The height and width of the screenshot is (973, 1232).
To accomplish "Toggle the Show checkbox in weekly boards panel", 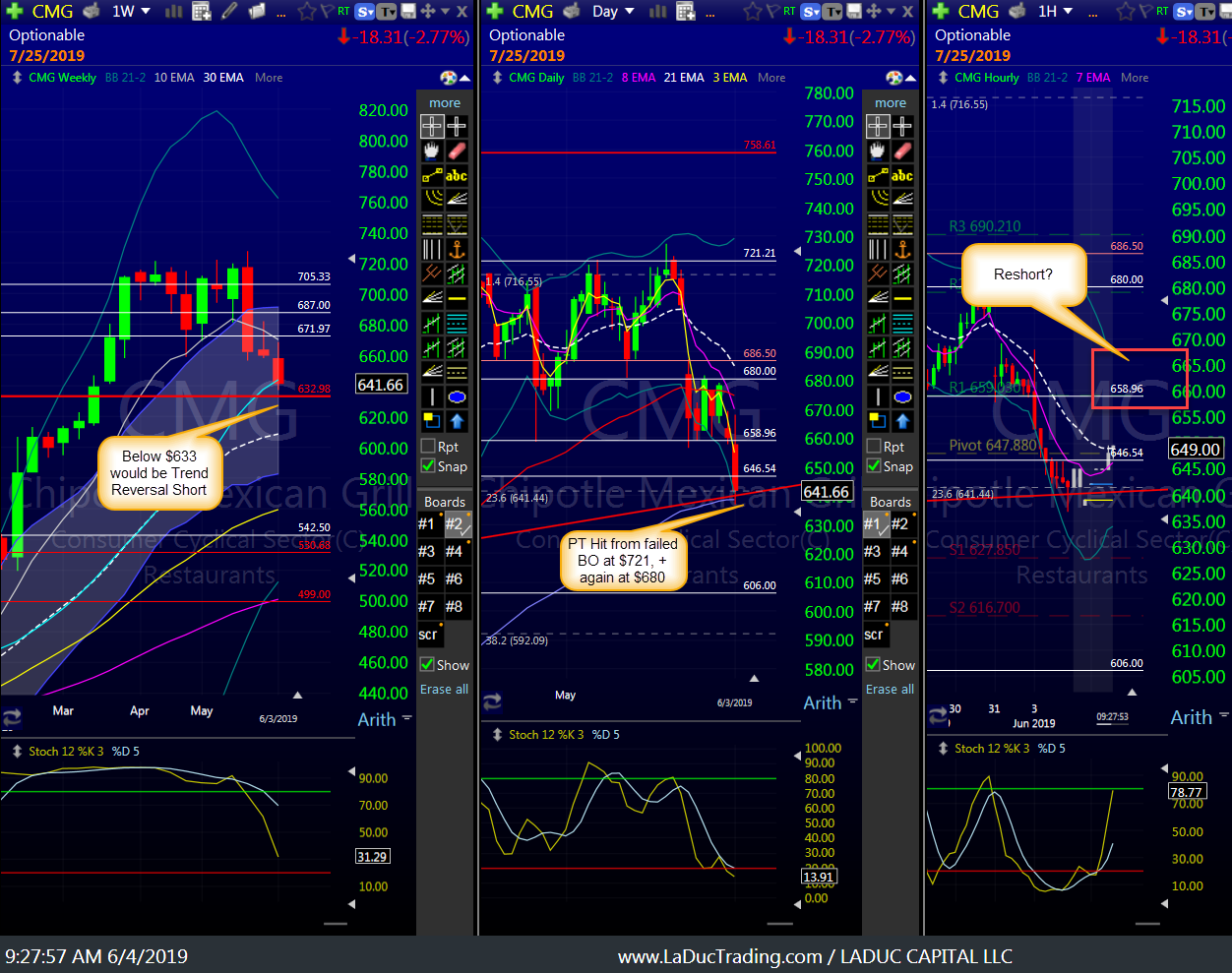I will pyautogui.click(x=428, y=664).
